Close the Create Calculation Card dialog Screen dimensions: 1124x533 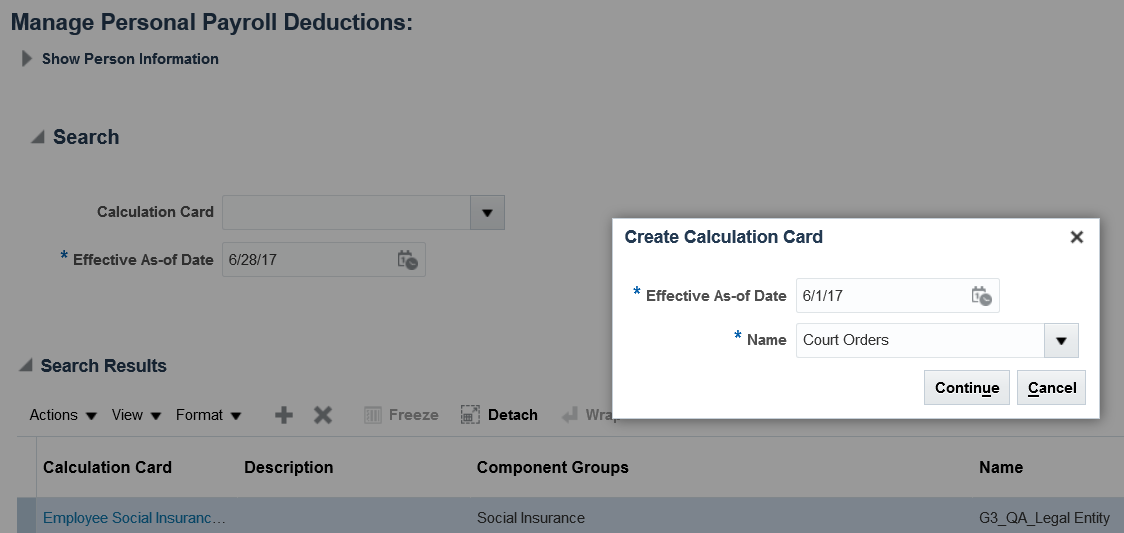click(x=1076, y=237)
